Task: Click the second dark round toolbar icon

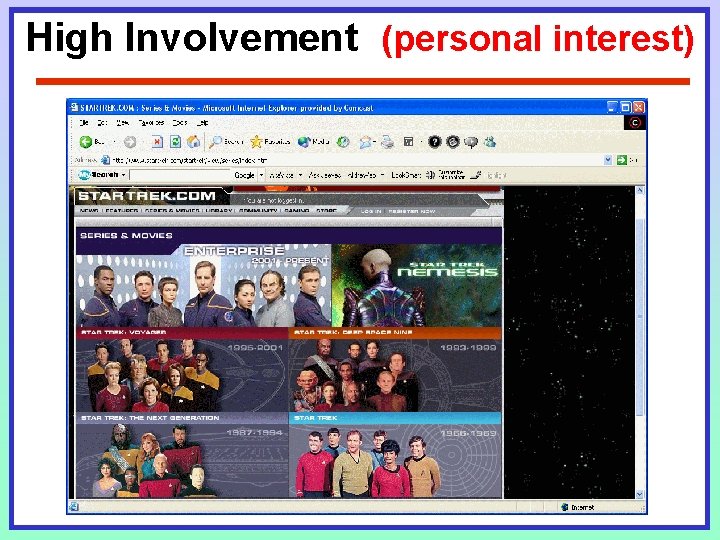Action: pos(453,142)
